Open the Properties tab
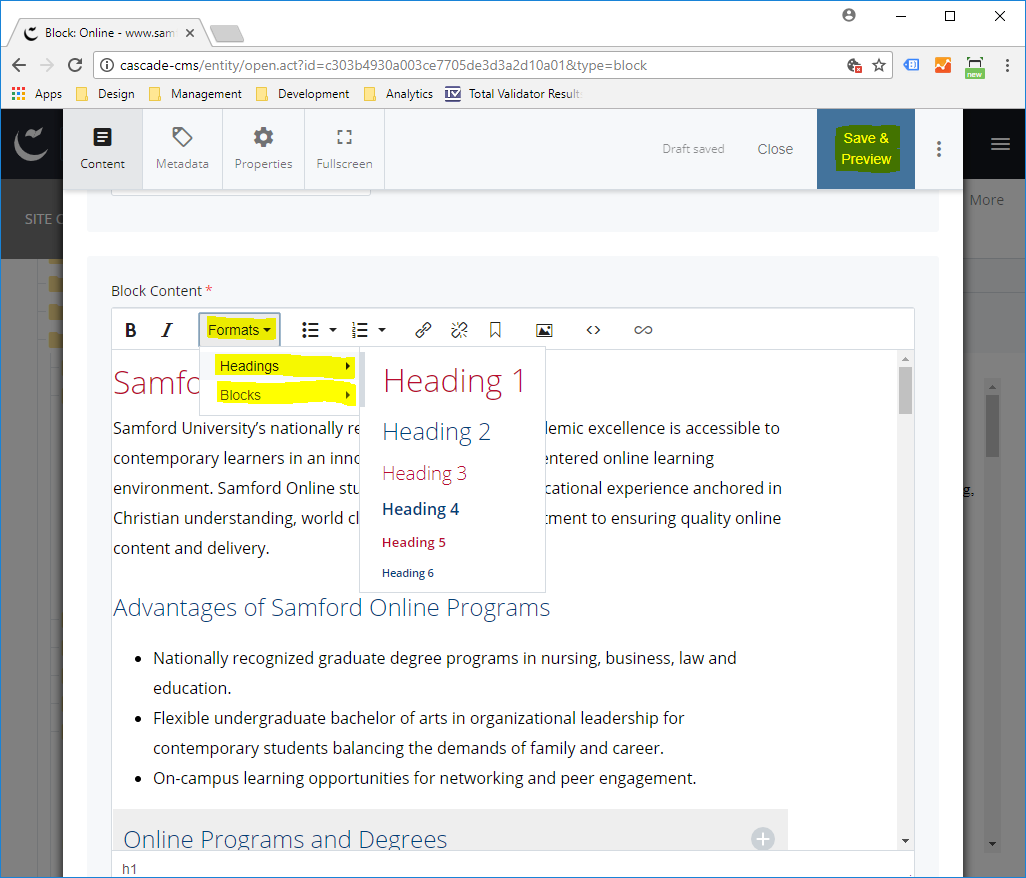 pos(264,149)
